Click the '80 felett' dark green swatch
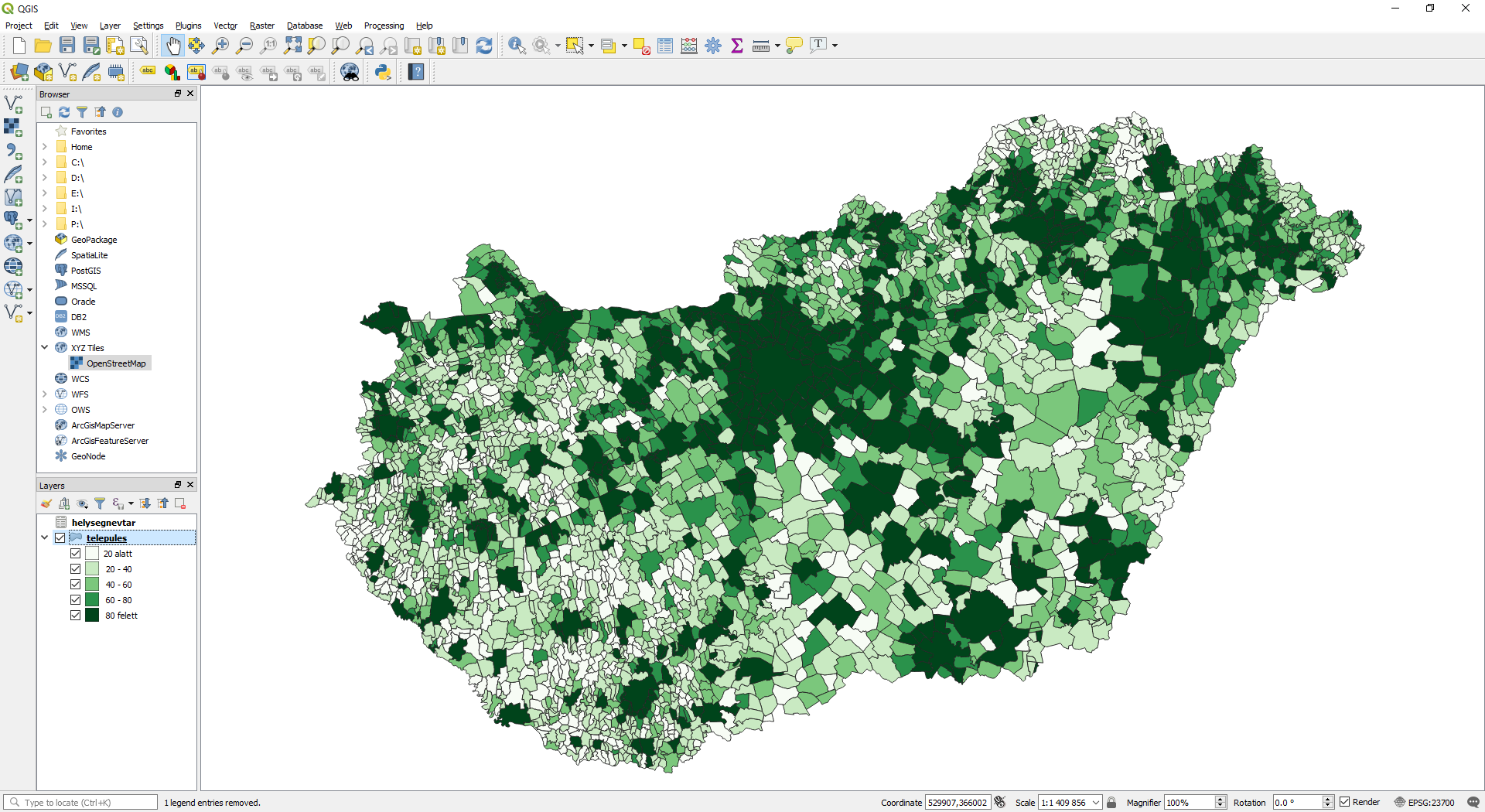 pos(92,615)
